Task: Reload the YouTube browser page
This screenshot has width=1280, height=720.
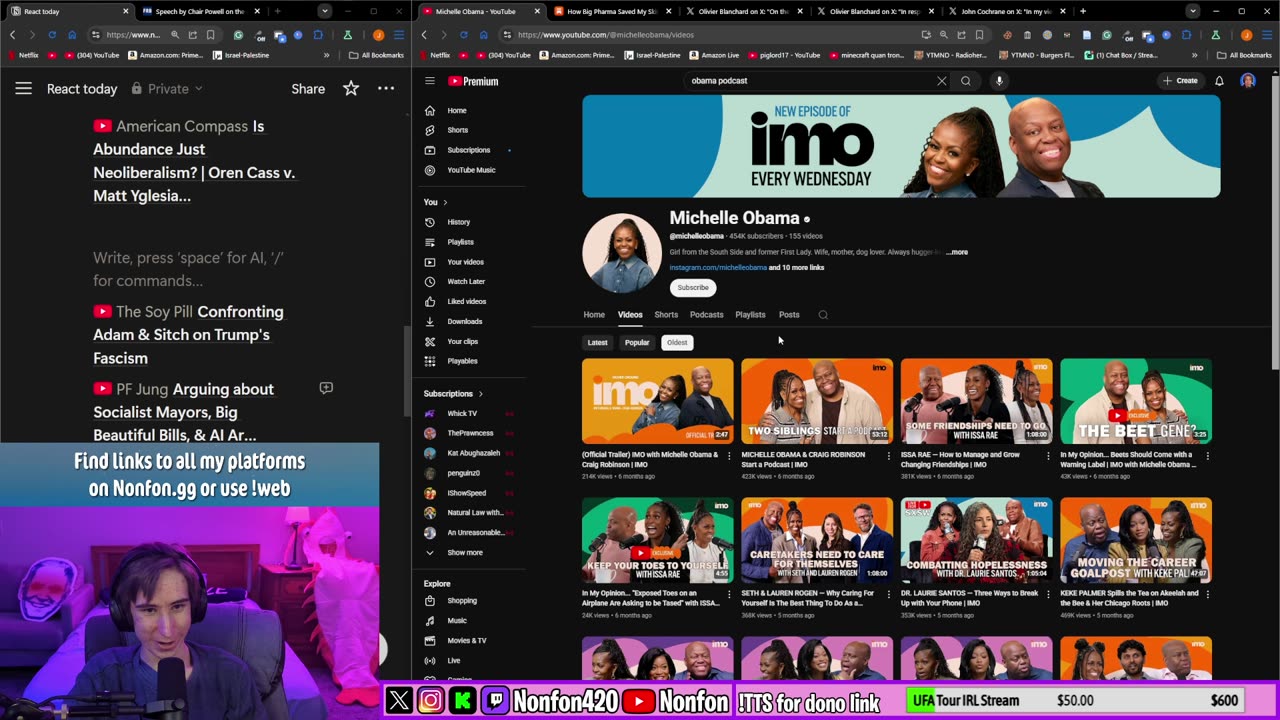Action: coord(463,35)
